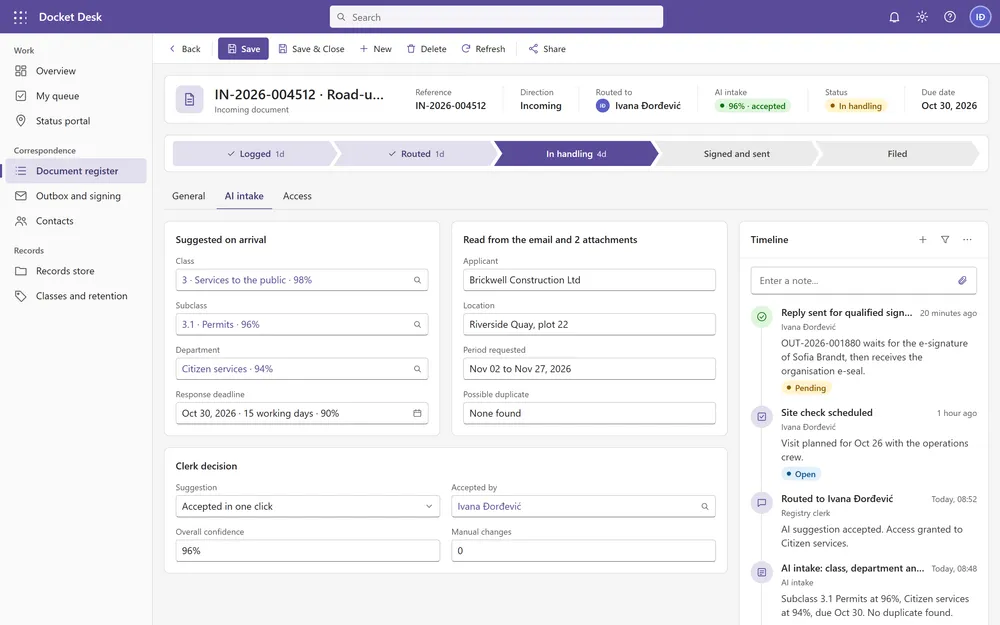Viewport: 1000px width, 625px height.
Task: Go Back to previous page
Action: pyautogui.click(x=185, y=49)
